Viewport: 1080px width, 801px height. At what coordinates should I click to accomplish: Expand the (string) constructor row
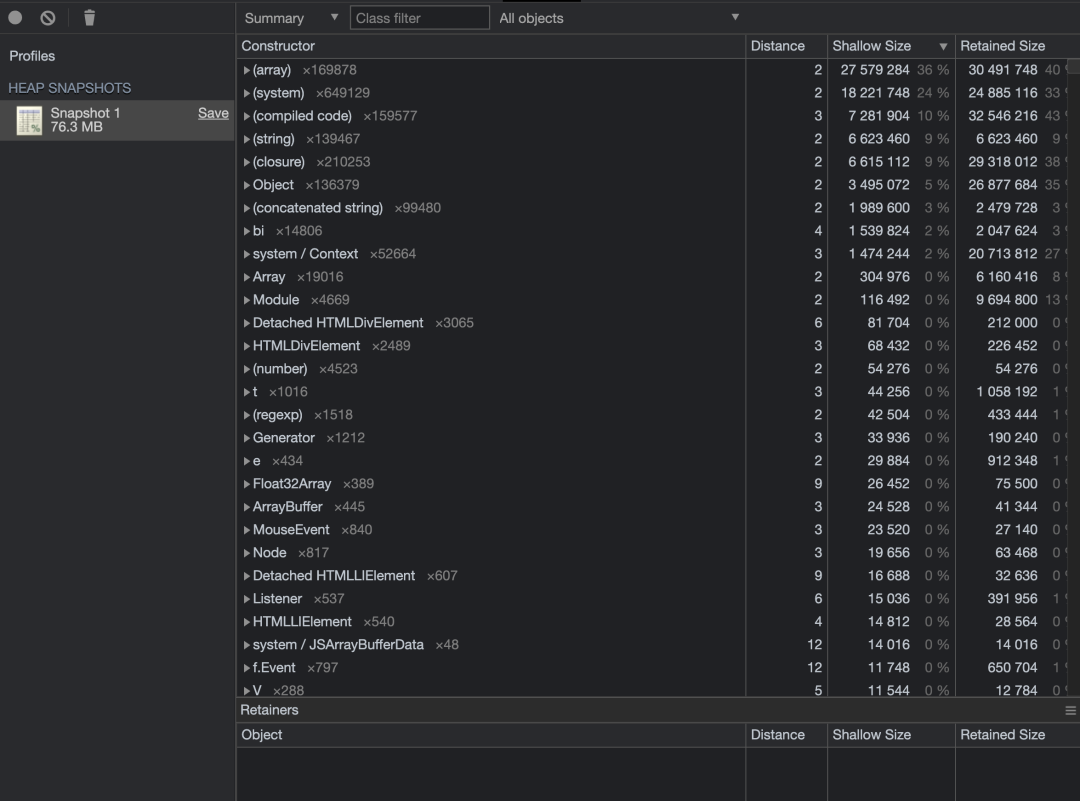click(x=247, y=139)
